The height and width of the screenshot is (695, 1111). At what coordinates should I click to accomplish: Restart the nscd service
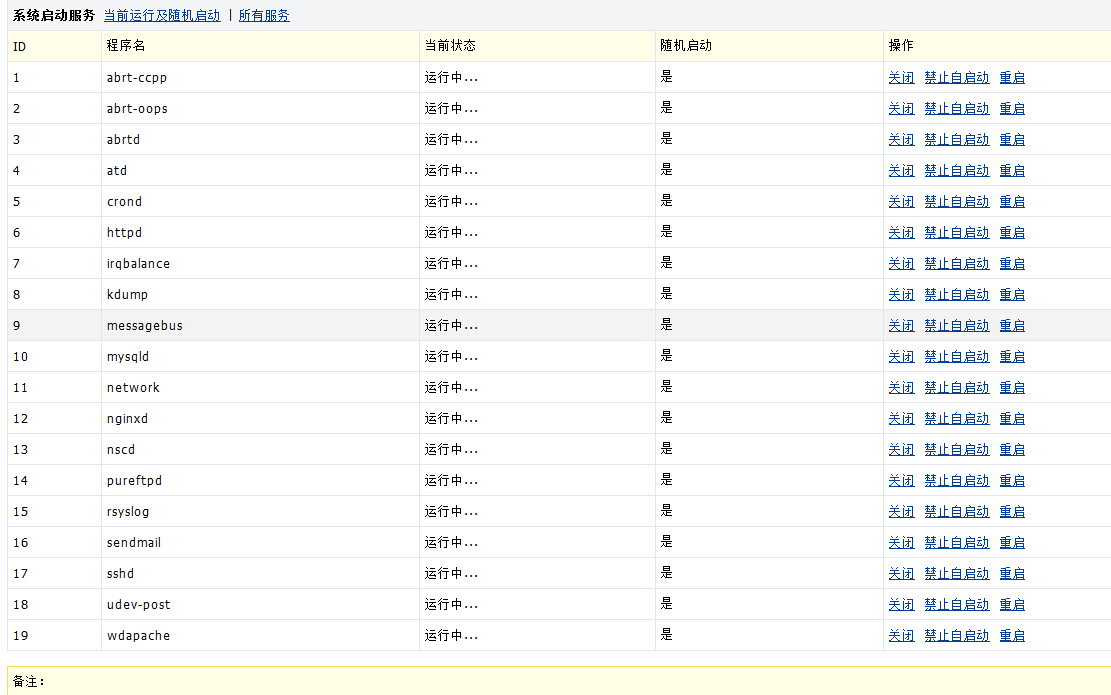[1012, 450]
